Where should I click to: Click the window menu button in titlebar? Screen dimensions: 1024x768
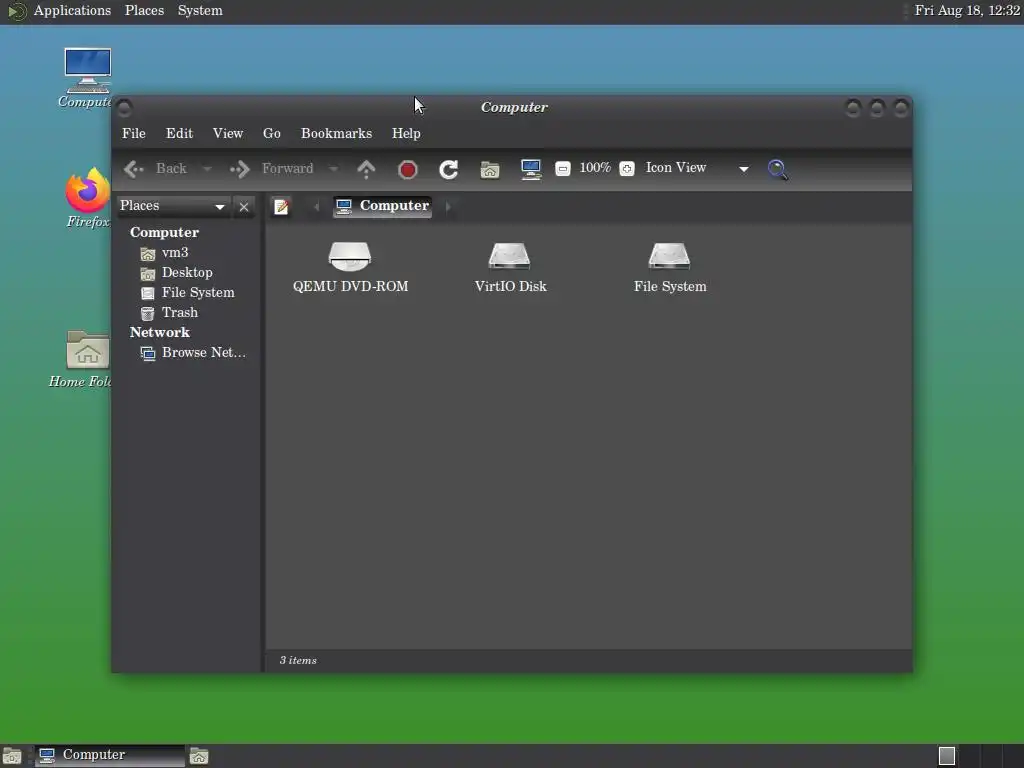[x=124, y=108]
